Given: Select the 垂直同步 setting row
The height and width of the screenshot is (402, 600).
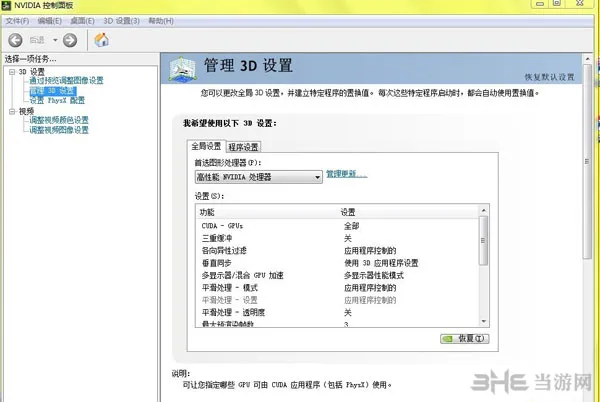Looking at the screenshot, I should coord(338,263).
